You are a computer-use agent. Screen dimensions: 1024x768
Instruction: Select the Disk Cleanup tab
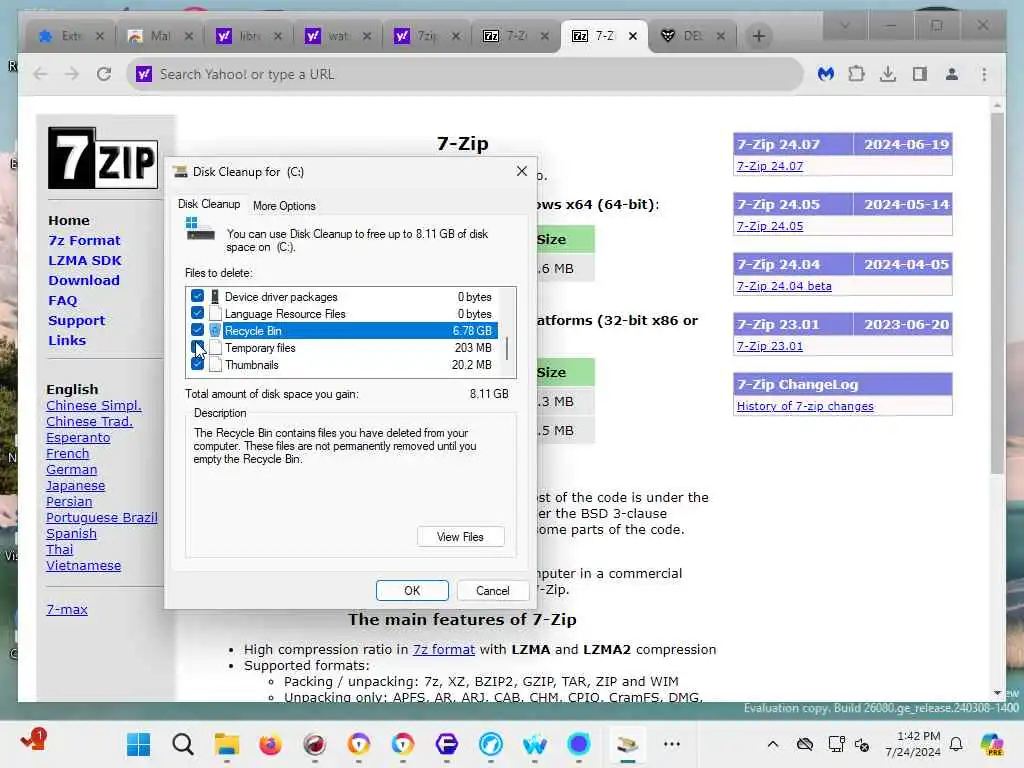pos(209,204)
